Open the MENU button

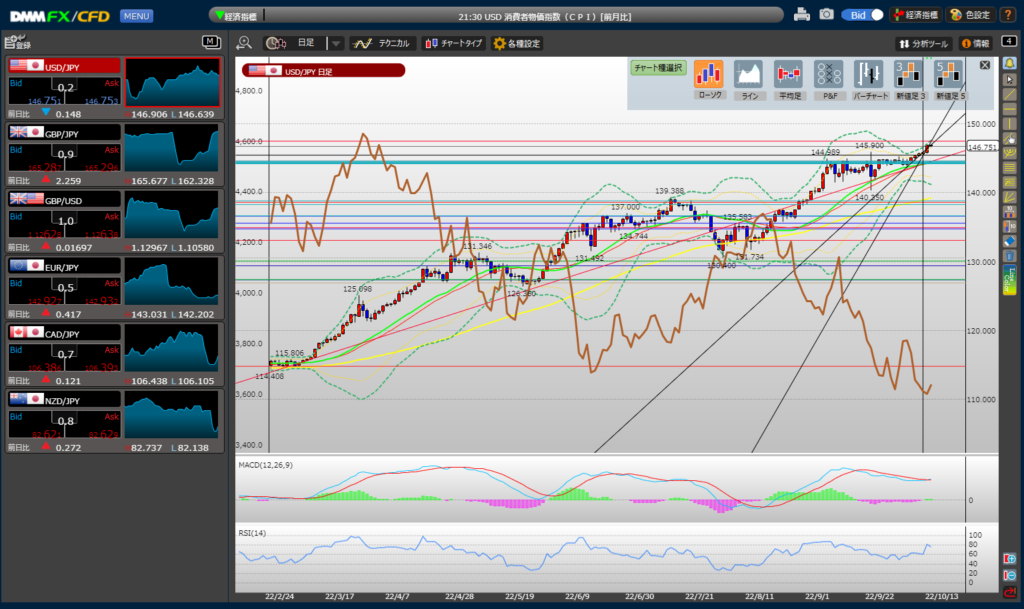click(x=136, y=16)
